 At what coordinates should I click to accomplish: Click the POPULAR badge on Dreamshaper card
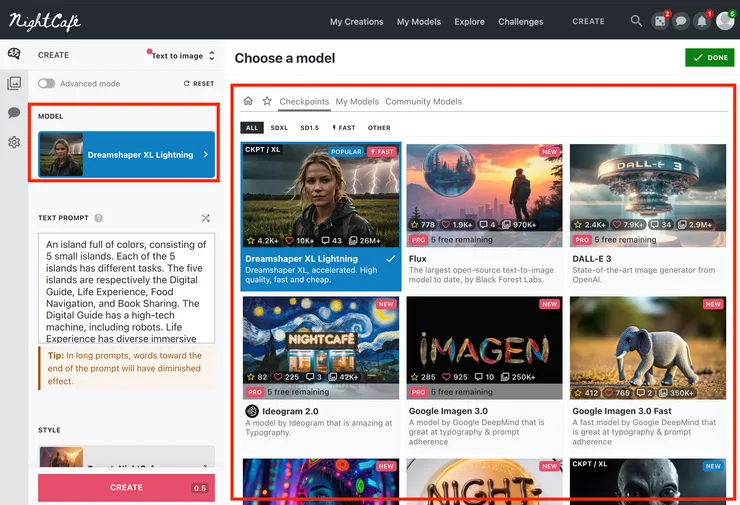(x=346, y=152)
